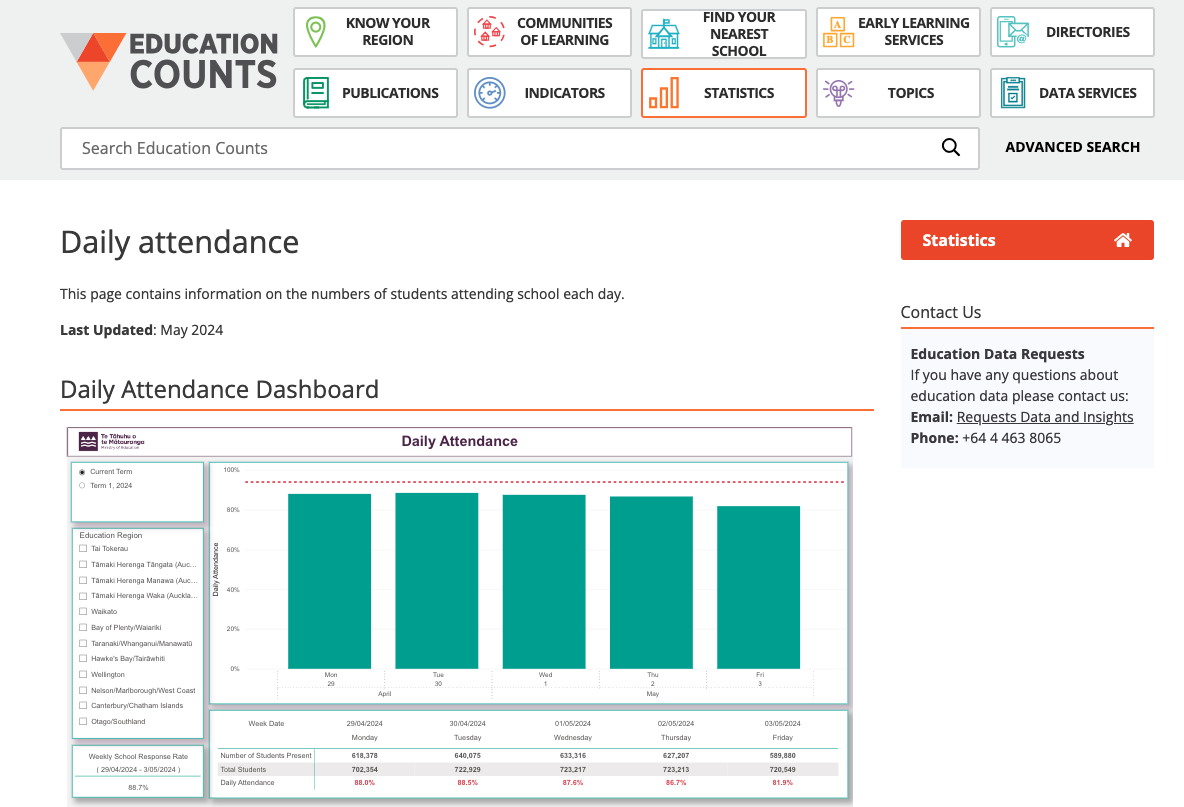Click the Early Learning Services ABC blocks icon
The width and height of the screenshot is (1184, 807).
click(838, 31)
